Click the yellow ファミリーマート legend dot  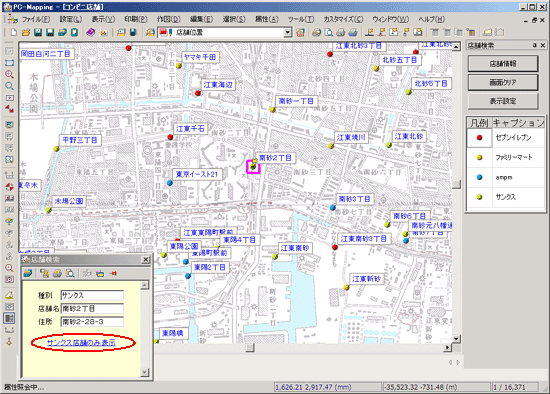tap(479, 158)
